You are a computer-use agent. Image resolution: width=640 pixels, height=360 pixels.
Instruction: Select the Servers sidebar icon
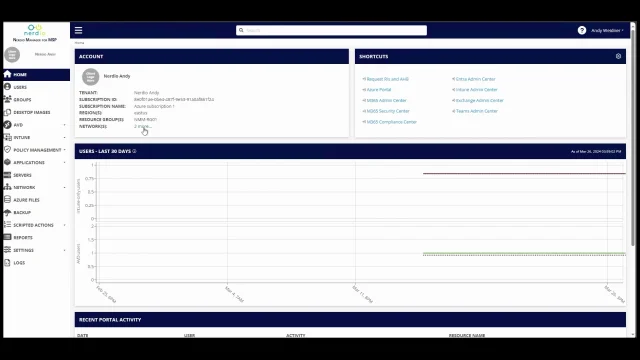click(x=7, y=175)
